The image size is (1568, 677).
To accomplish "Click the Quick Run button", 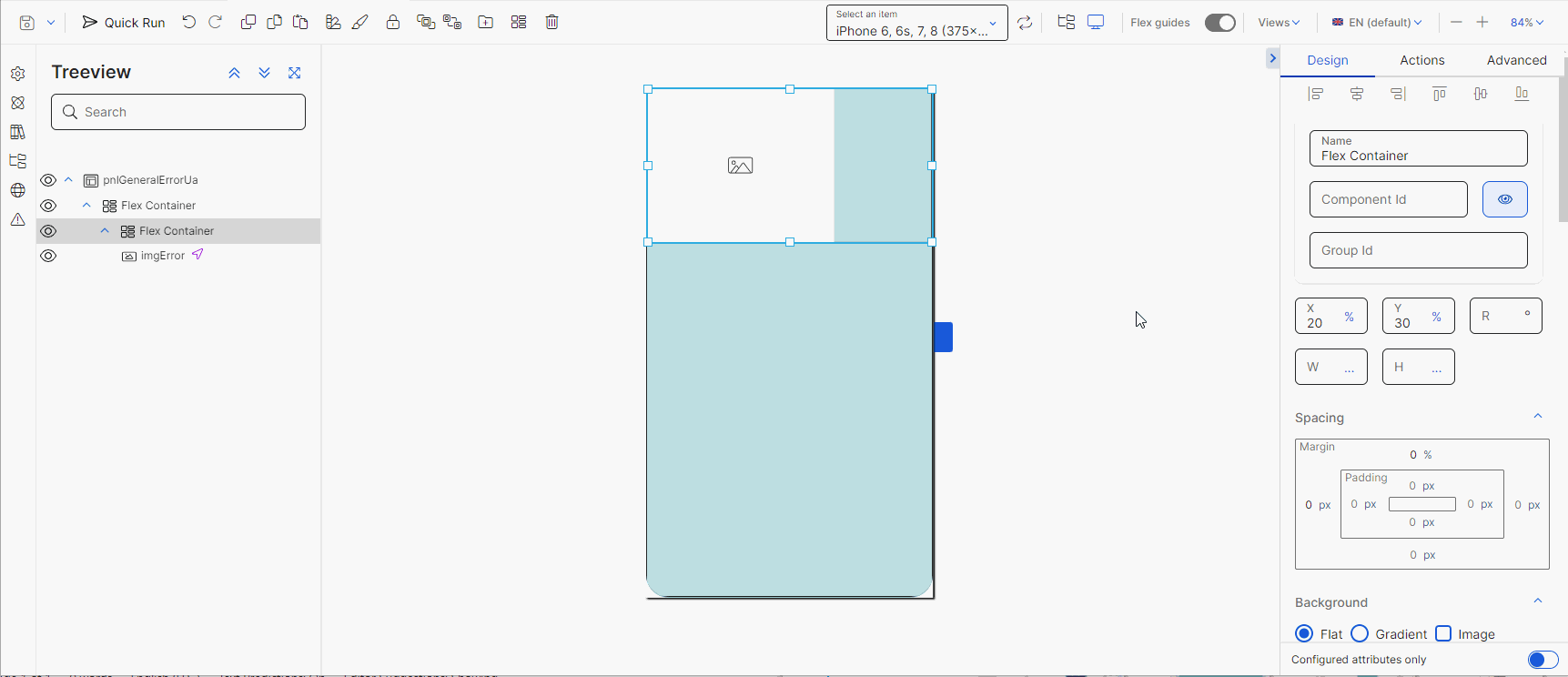I will tap(124, 22).
